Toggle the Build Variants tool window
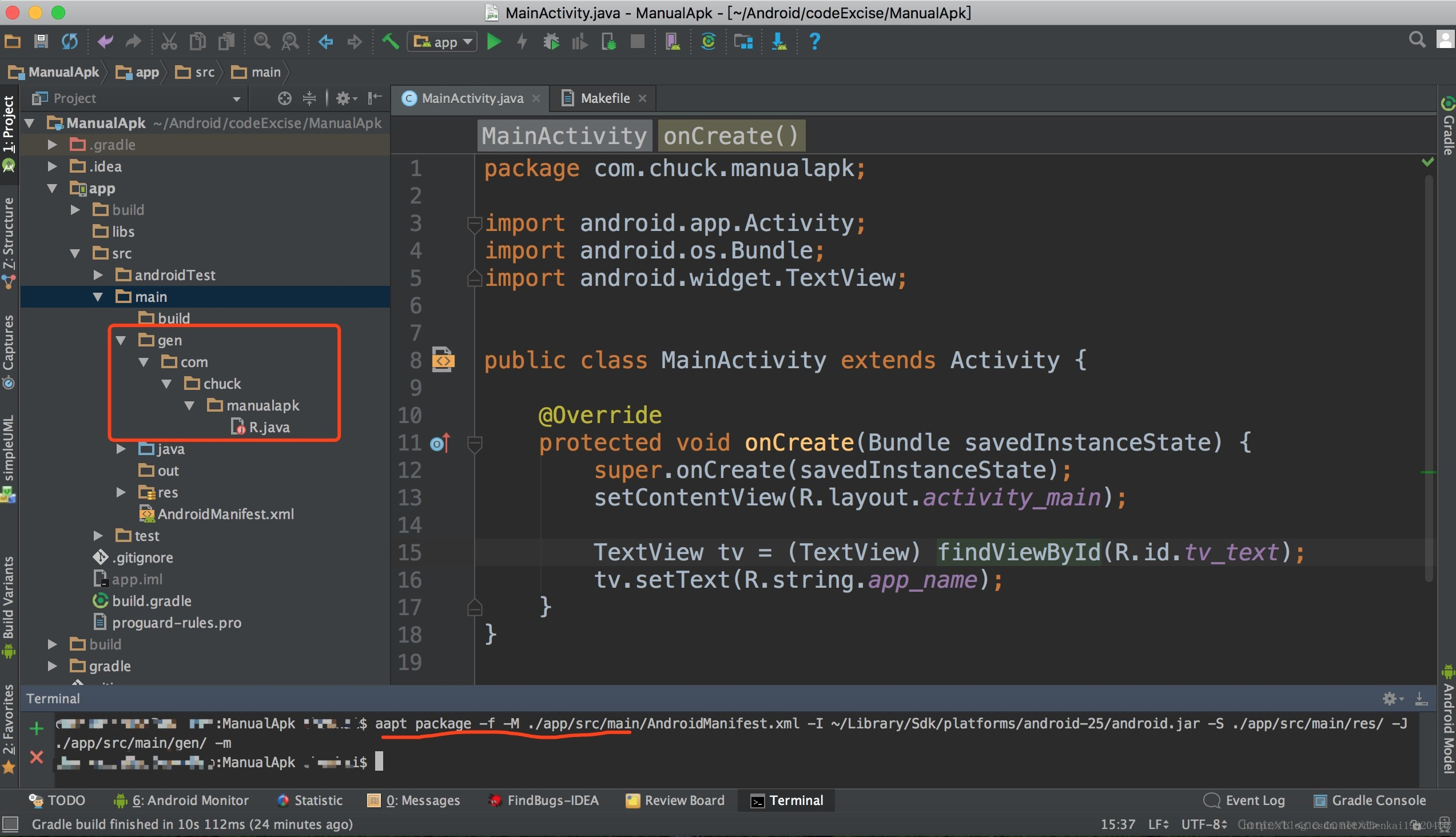The height and width of the screenshot is (837, 1456). pos(8,598)
